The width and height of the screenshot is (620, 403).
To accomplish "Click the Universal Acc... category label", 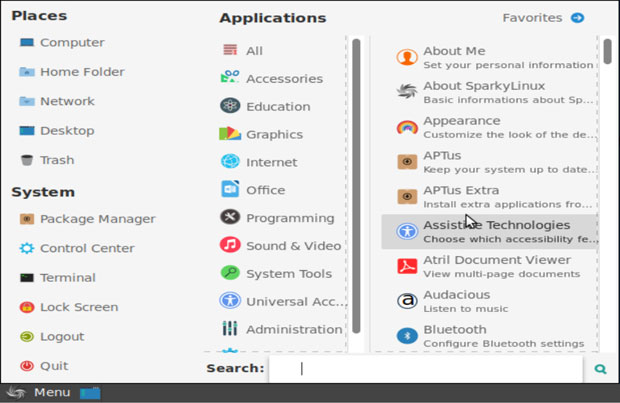I will click(297, 301).
